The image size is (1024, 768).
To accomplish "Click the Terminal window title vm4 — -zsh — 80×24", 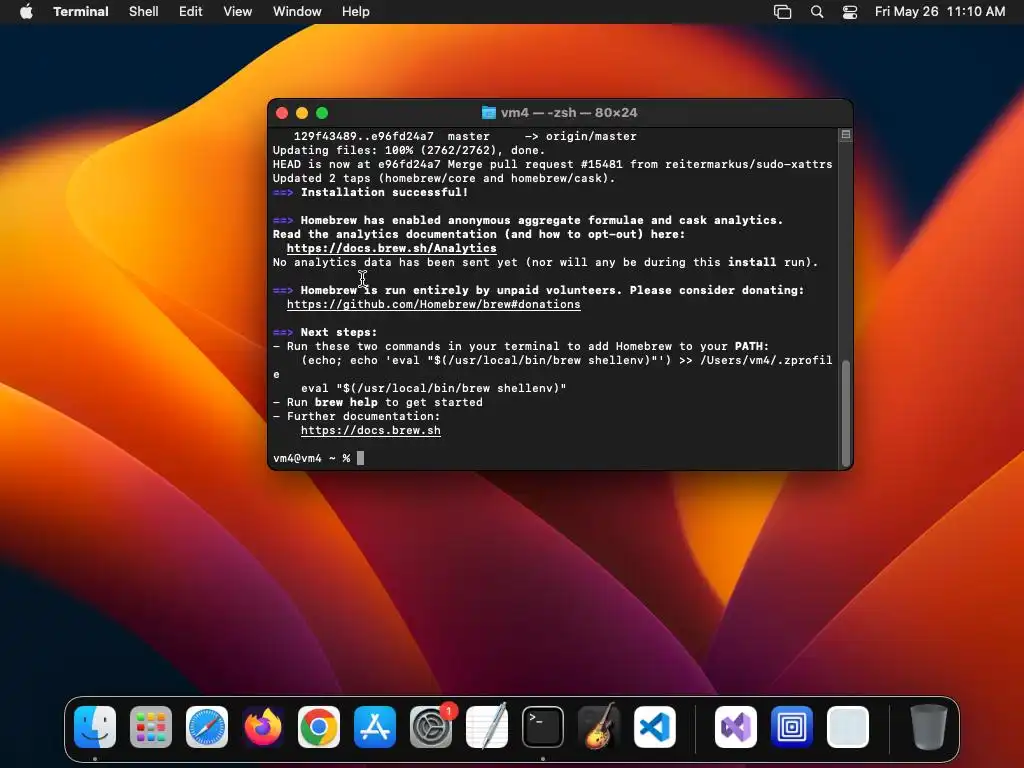I will pyautogui.click(x=568, y=112).
